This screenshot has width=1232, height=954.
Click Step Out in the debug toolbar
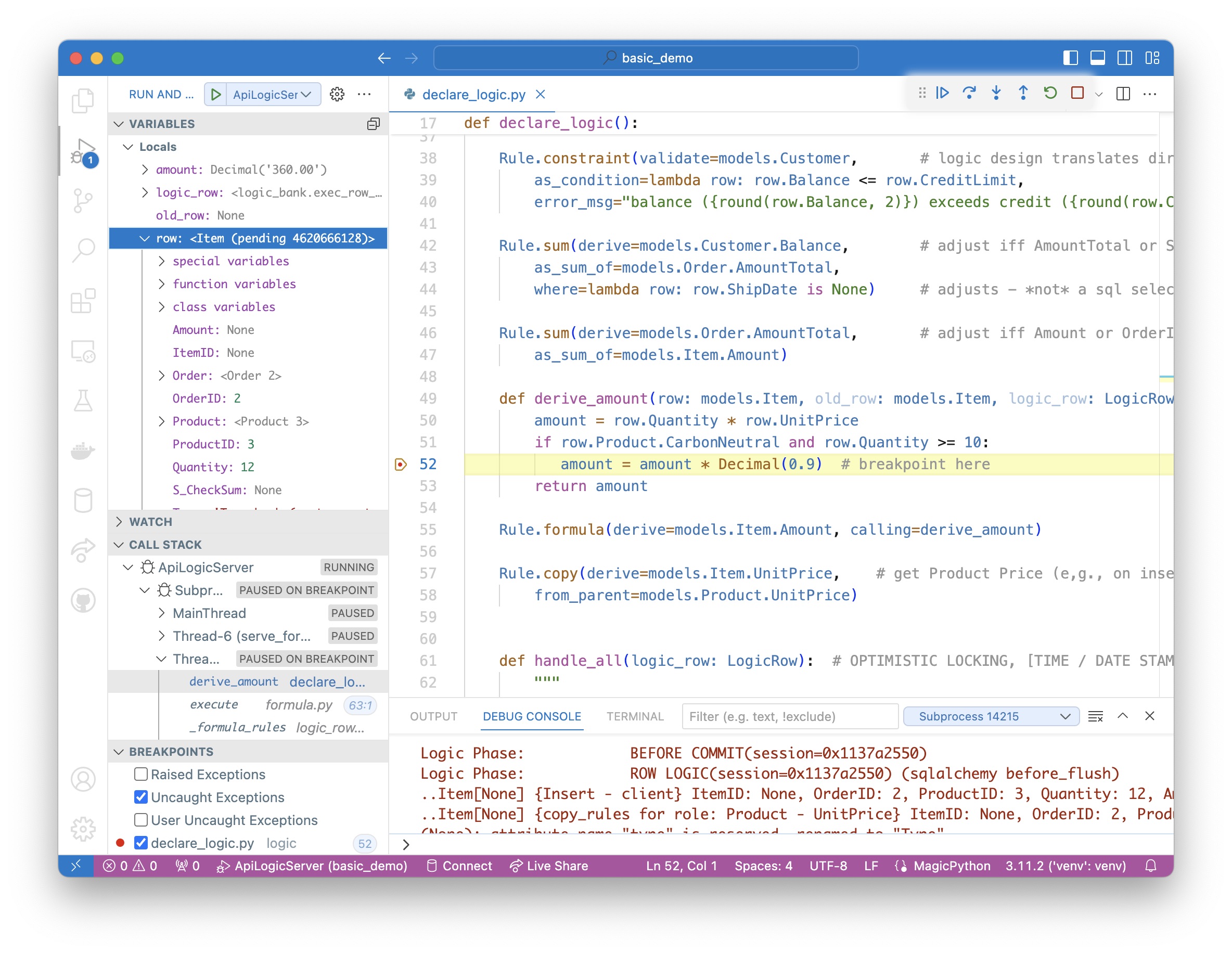(1023, 93)
